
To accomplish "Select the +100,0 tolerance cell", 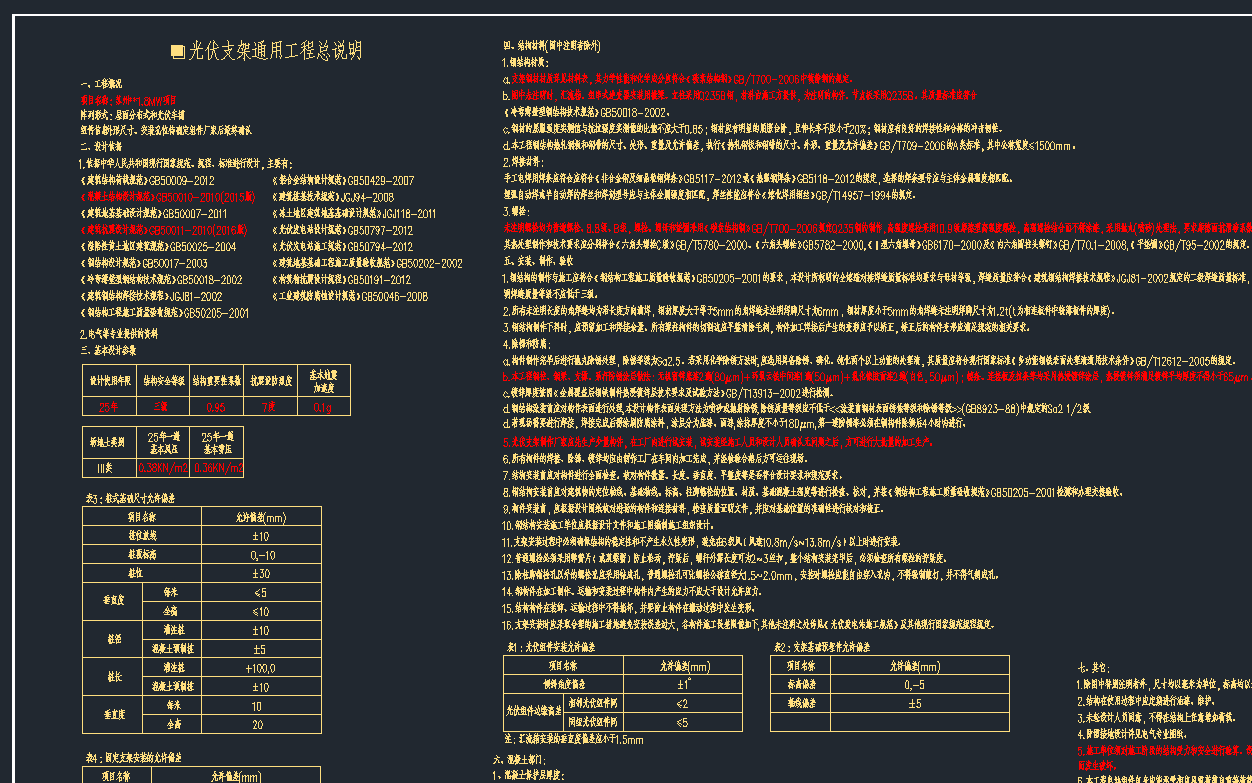I will tap(260, 668).
